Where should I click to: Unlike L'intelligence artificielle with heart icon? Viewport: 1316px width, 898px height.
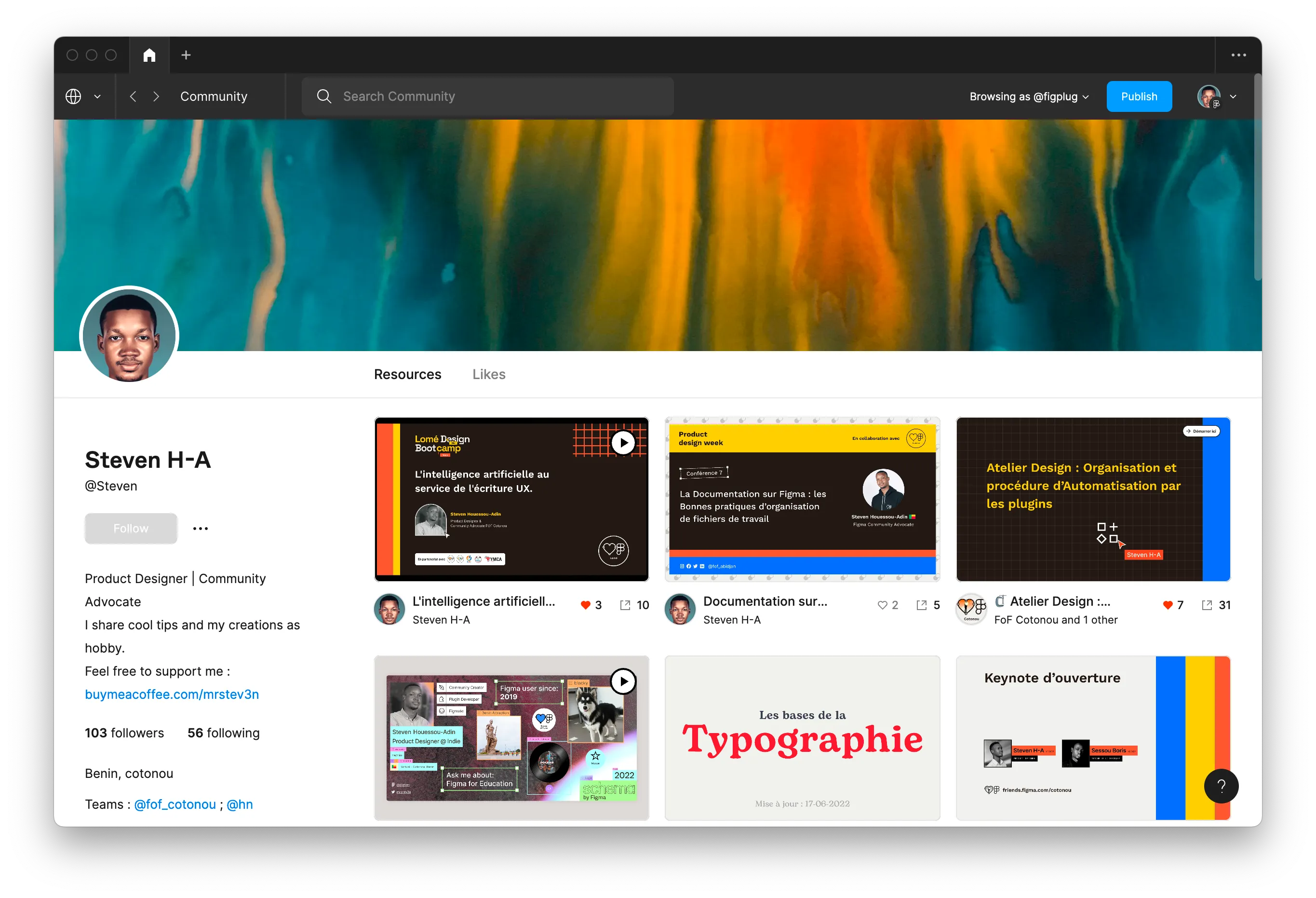(586, 606)
